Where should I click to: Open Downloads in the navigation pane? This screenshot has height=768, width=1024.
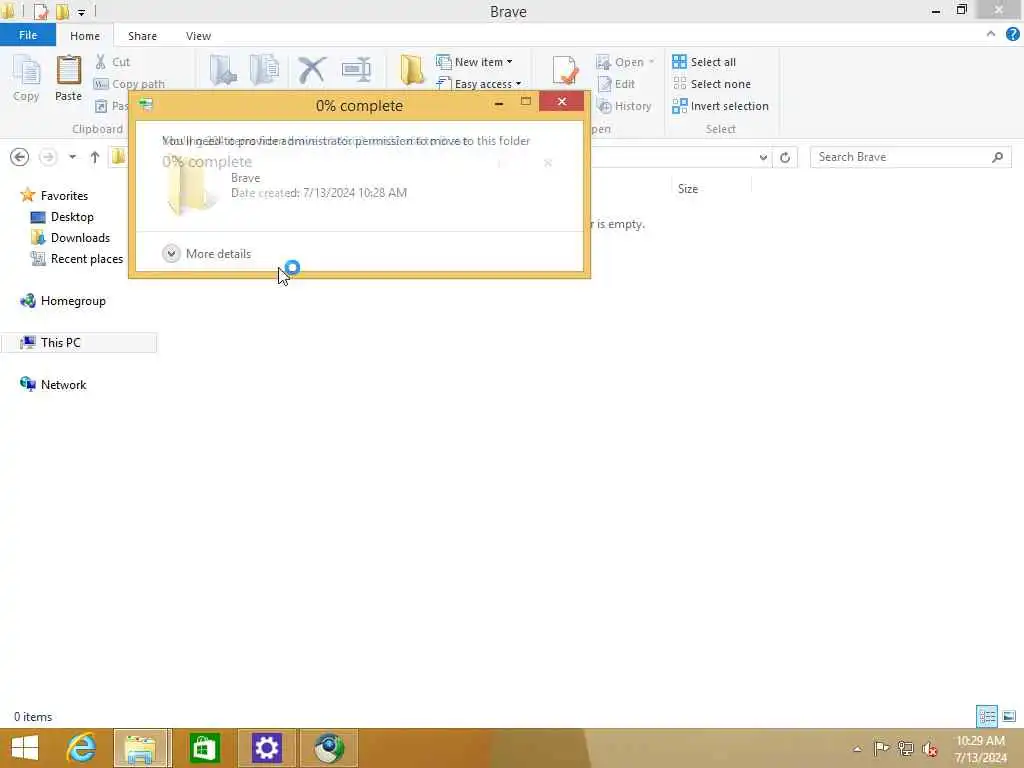pyautogui.click(x=71, y=238)
